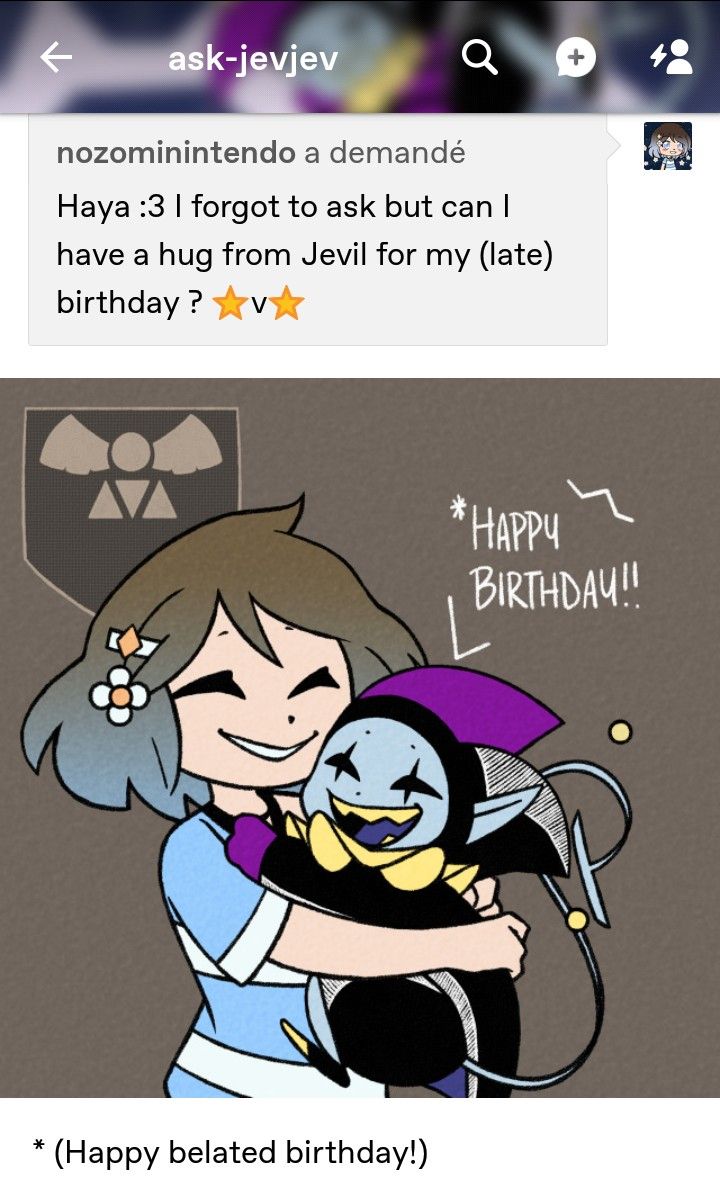720x1177 pixels.
Task: Open the ask-jevjev blog title
Action: (x=253, y=59)
